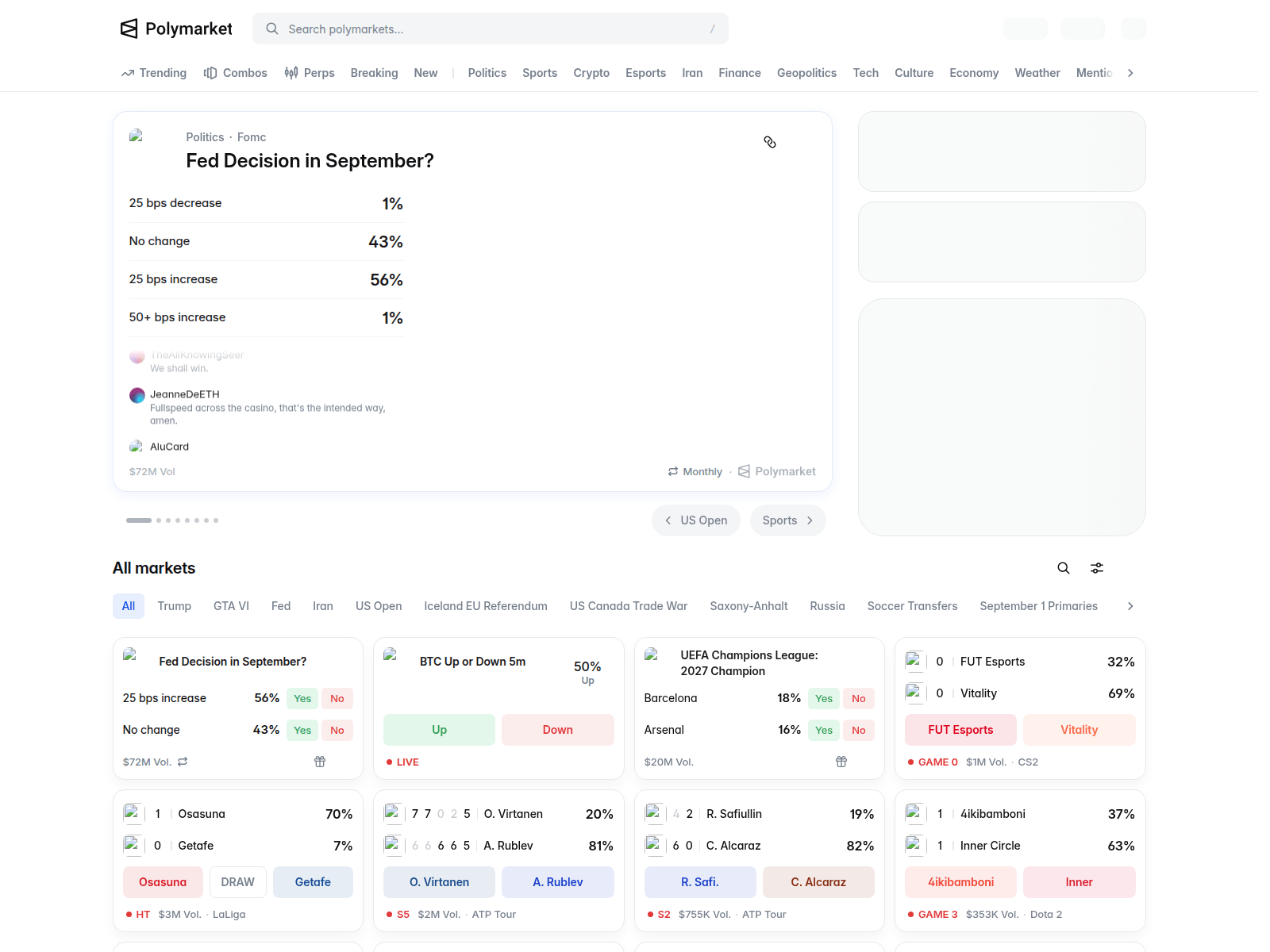This screenshot has width=1270, height=952.
Task: Click gift icon on Champions League card
Action: (x=841, y=762)
